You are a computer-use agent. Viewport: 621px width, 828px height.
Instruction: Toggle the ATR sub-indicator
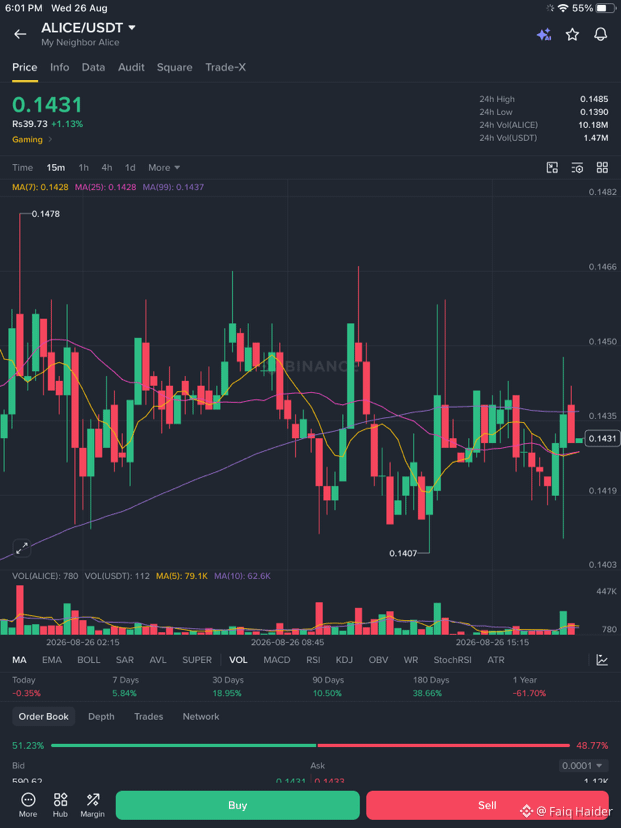pyautogui.click(x=496, y=660)
